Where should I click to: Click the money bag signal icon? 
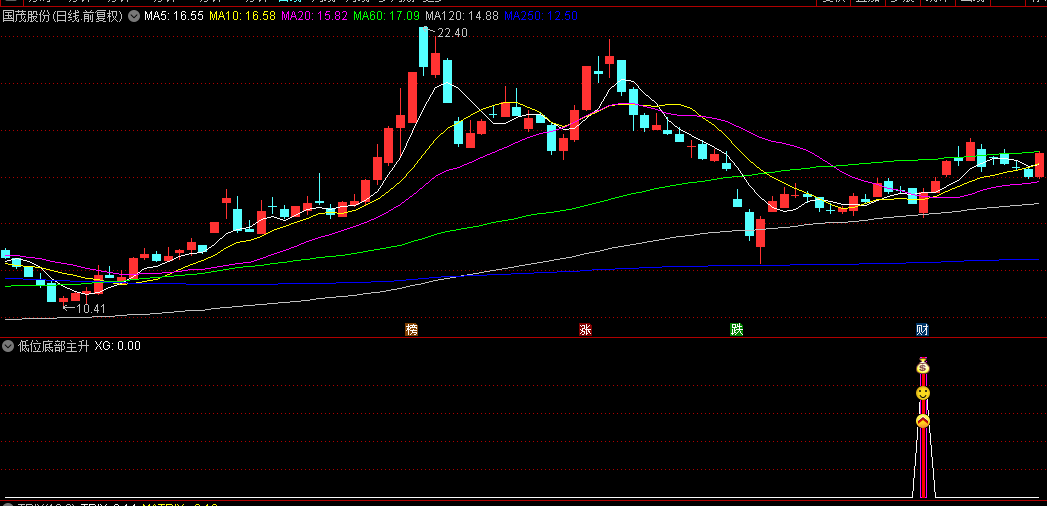point(923,366)
